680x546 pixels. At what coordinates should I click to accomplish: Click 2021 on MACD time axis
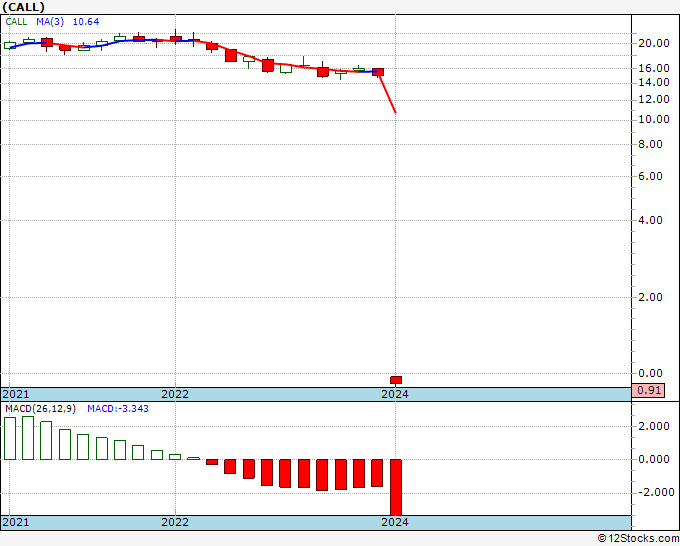[16, 522]
